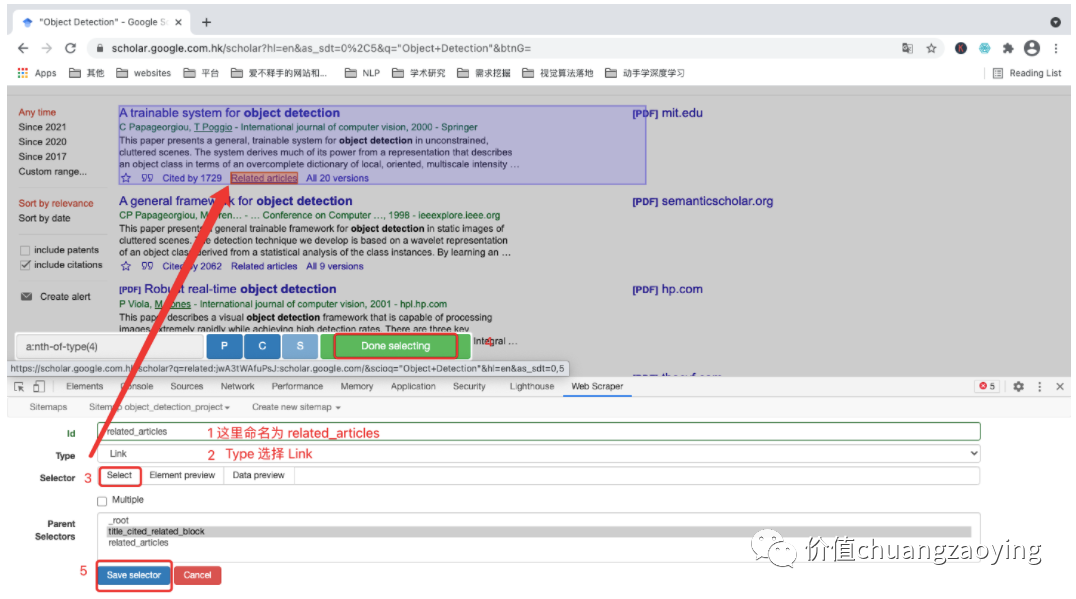Click "Element preview" button
1076x599 pixels.
[x=182, y=475]
